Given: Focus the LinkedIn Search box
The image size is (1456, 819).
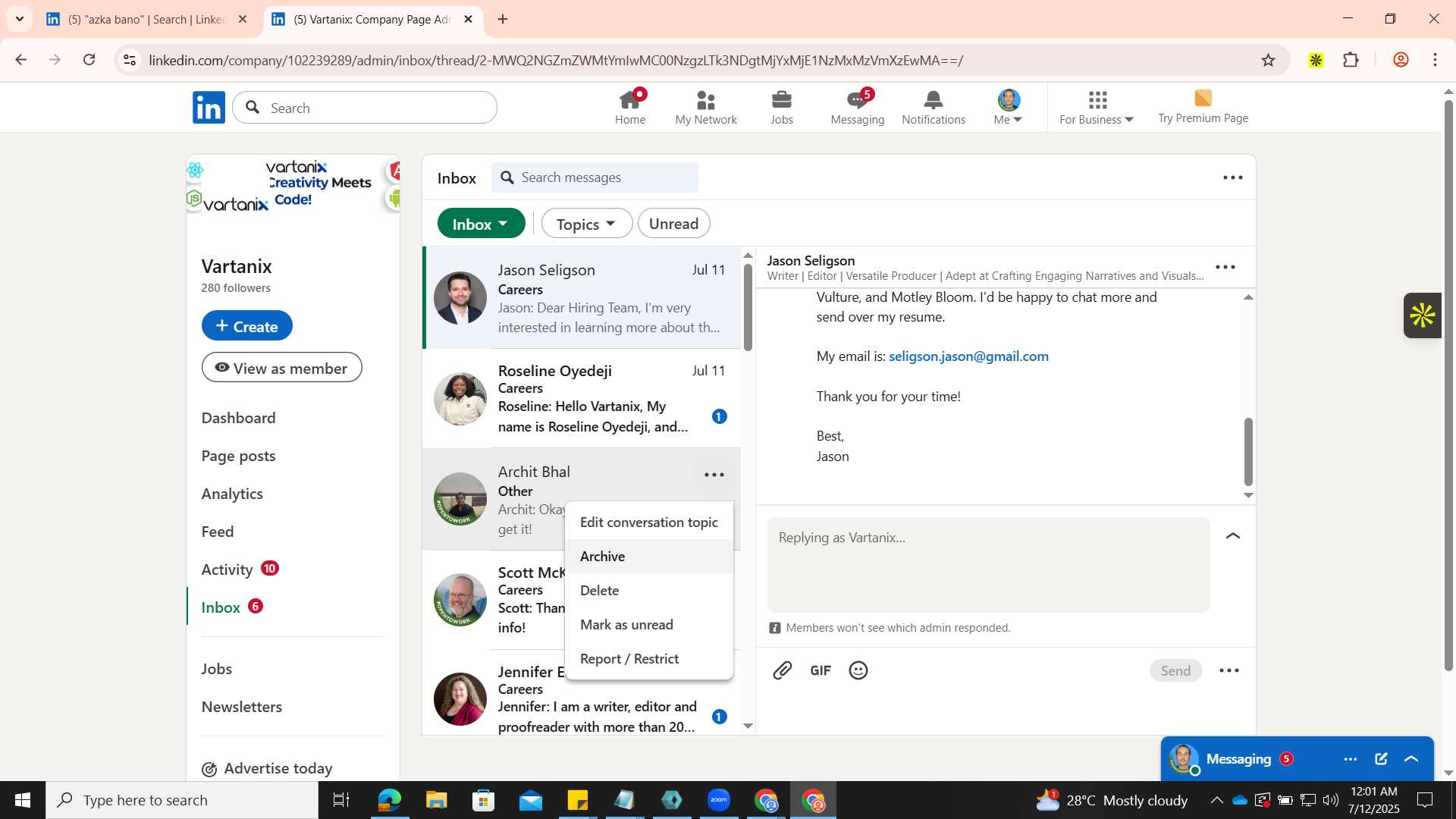Looking at the screenshot, I should [x=365, y=108].
